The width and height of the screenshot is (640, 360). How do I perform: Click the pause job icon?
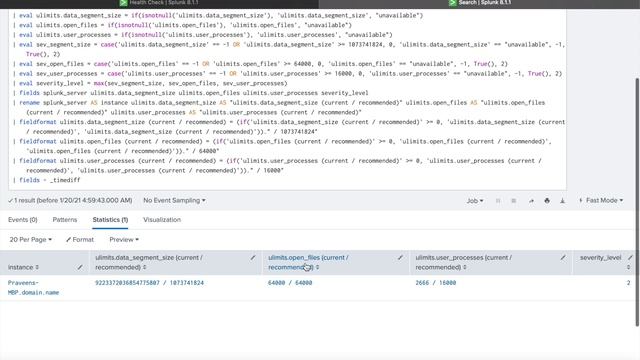tap(498, 200)
